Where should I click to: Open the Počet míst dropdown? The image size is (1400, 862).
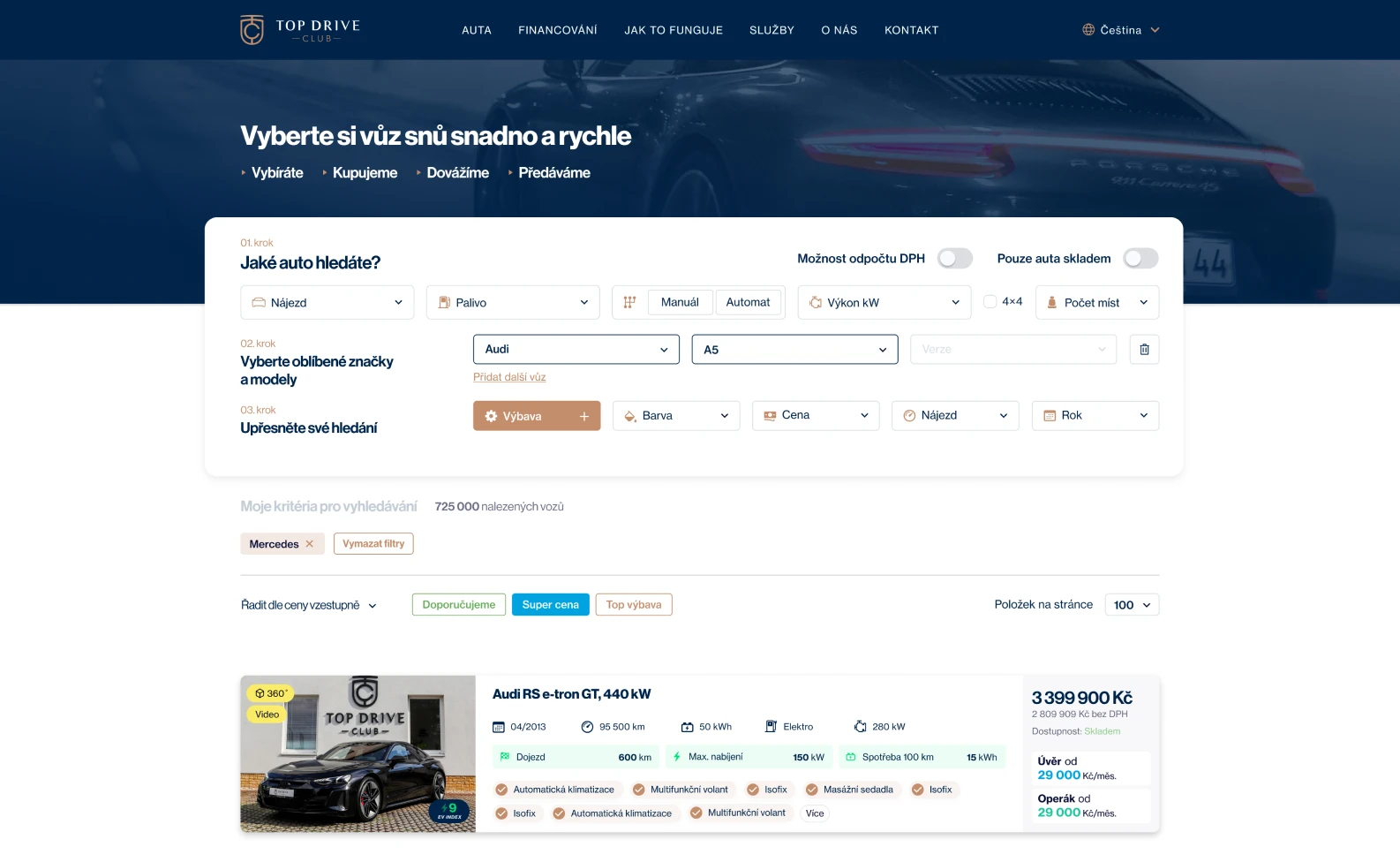click(1097, 302)
